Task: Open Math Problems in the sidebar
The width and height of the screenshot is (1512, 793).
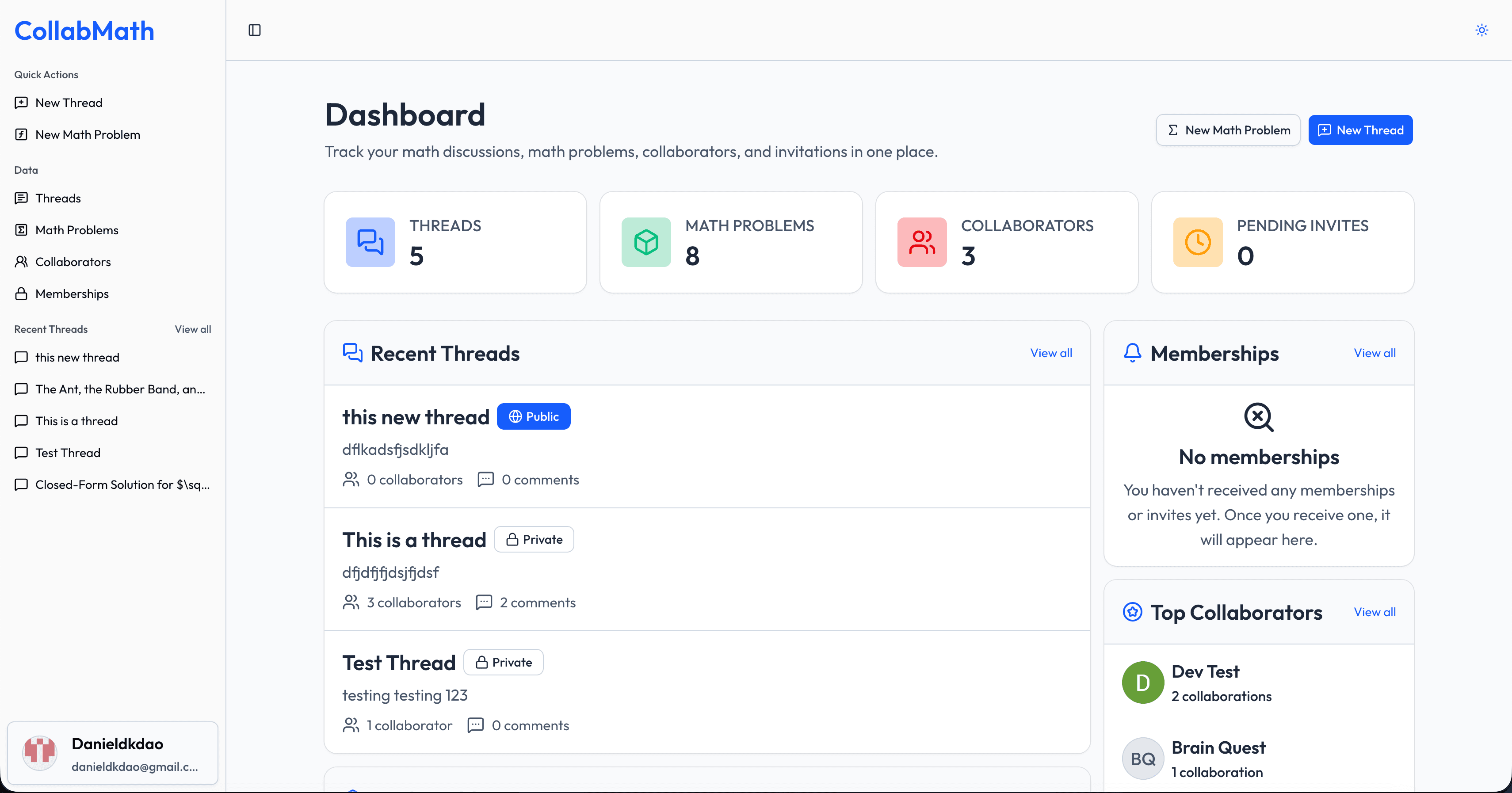Action: click(x=113, y=230)
